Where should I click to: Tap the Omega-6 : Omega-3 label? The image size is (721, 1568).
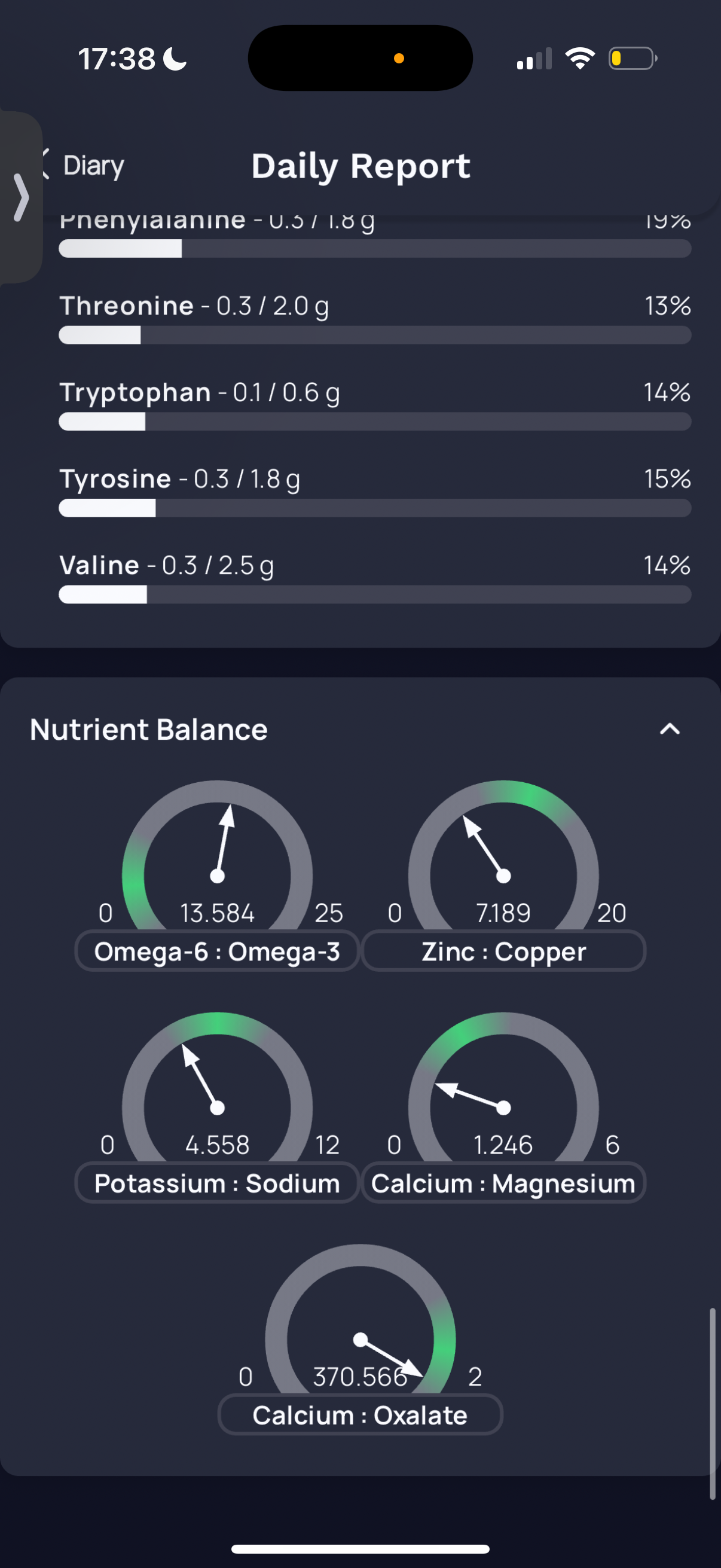tap(217, 951)
